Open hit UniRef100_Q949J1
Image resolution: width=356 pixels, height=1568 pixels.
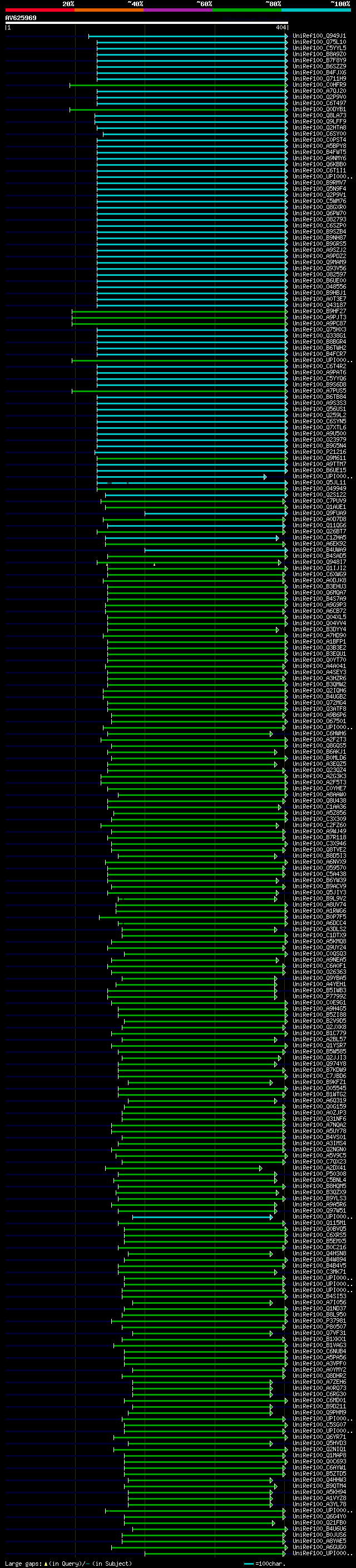[319, 36]
